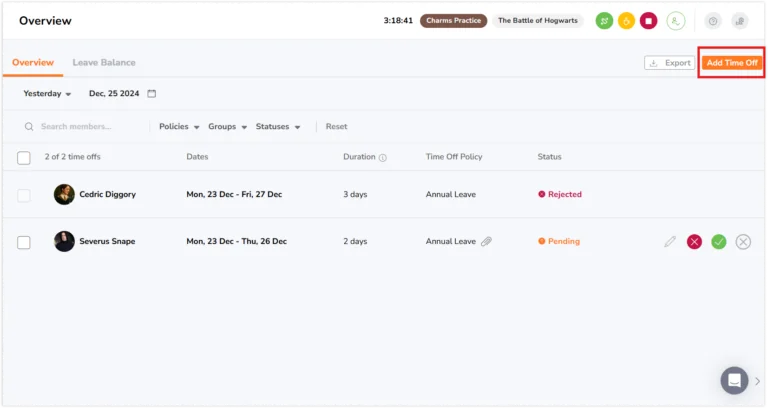The image size is (768, 408).
Task: Click the green-outlined person icon in header
Action: (676, 21)
